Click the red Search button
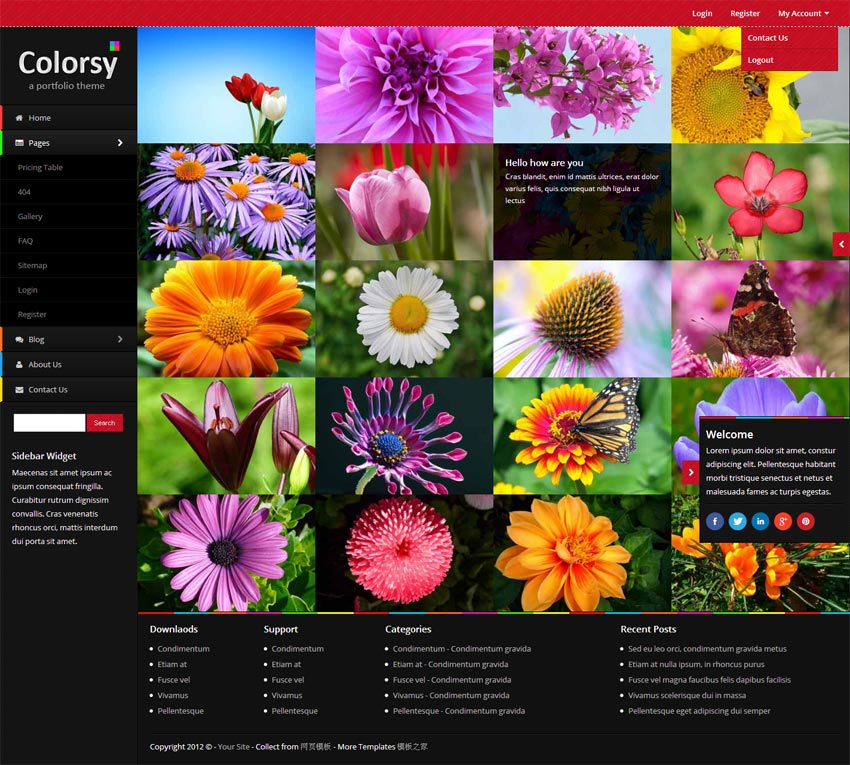This screenshot has height=765, width=850. tap(105, 423)
